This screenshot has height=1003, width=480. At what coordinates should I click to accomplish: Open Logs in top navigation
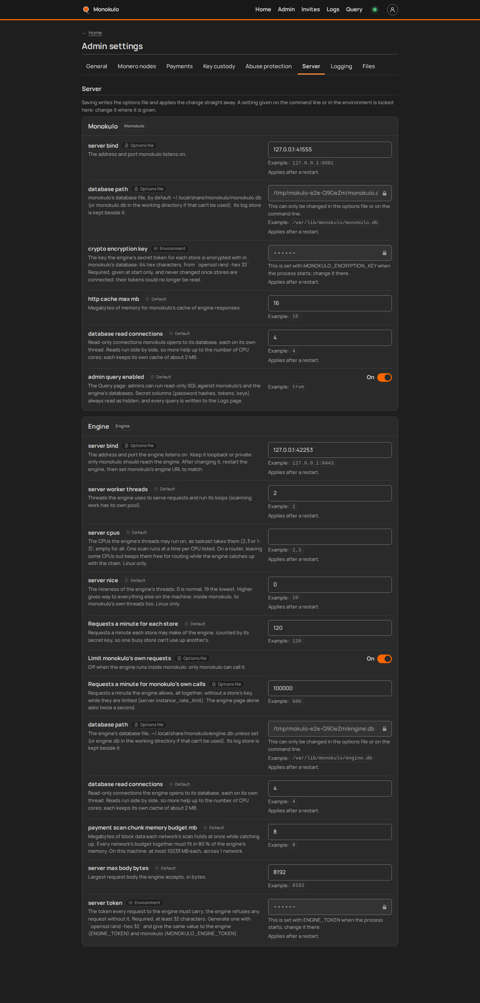(x=333, y=10)
